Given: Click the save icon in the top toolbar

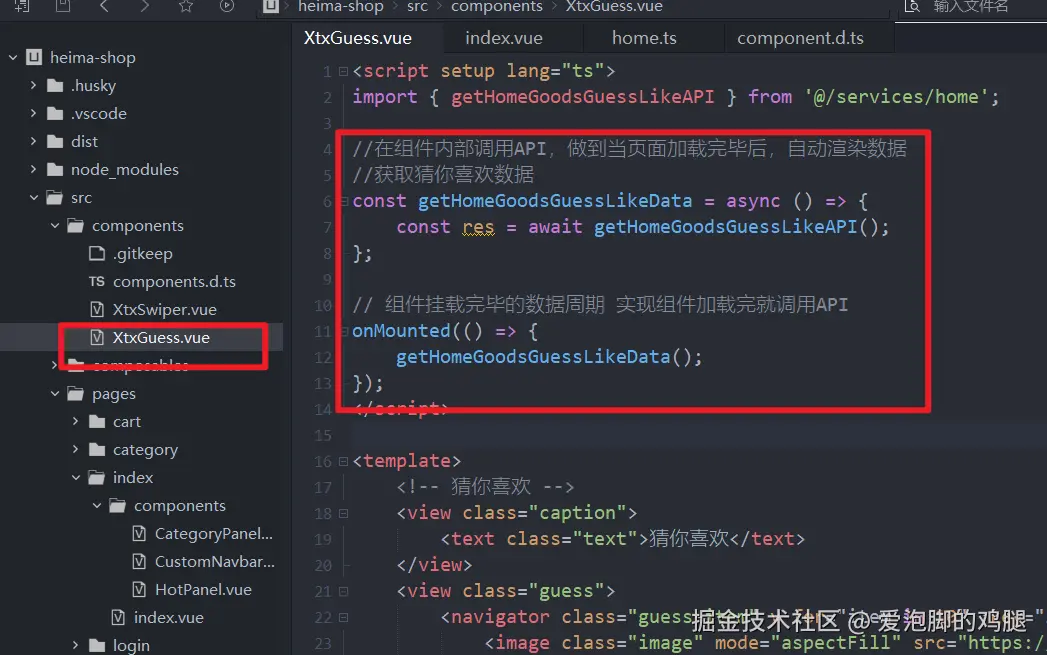Looking at the screenshot, I should click(x=63, y=6).
